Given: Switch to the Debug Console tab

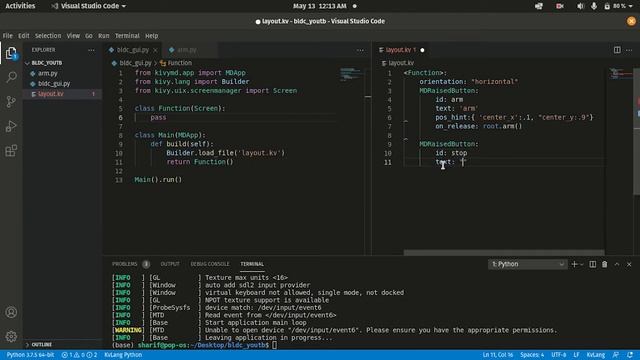Looking at the screenshot, I should pyautogui.click(x=210, y=264).
